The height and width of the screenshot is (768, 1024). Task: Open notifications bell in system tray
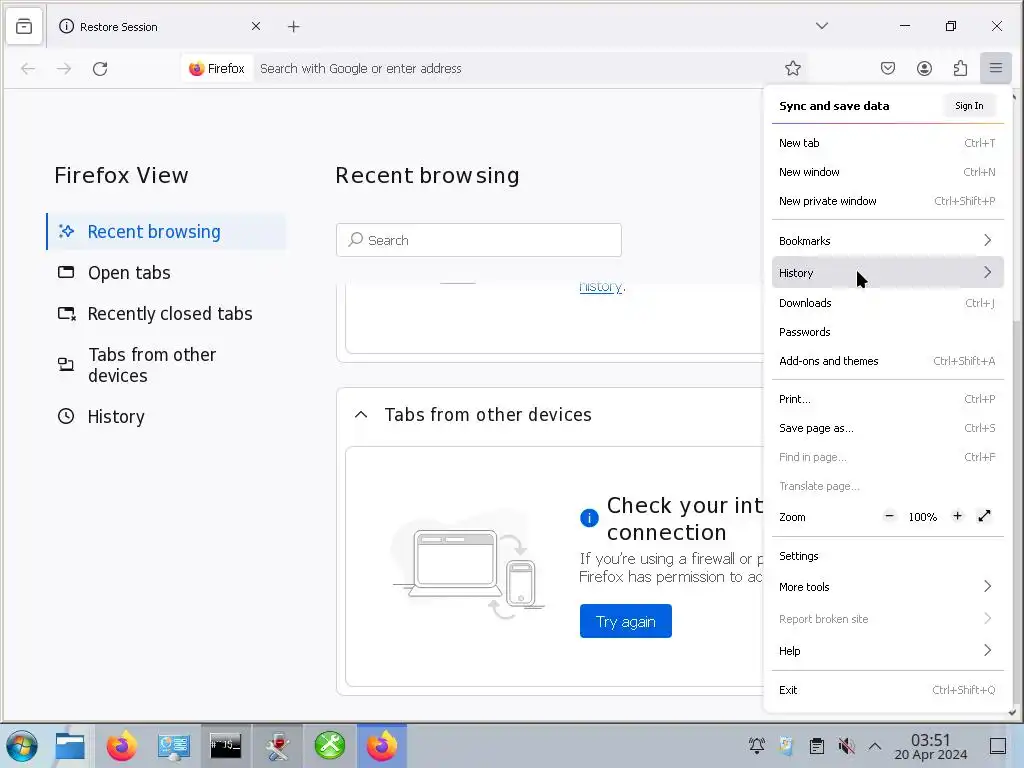point(757,746)
